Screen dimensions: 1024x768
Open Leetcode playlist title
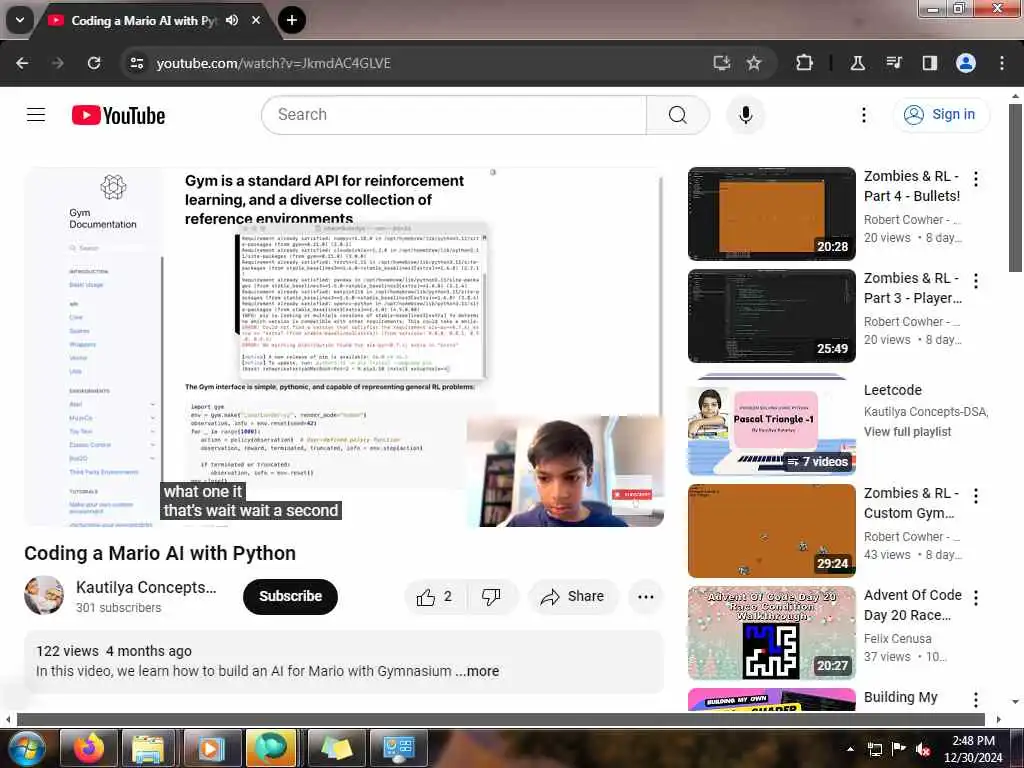(x=893, y=390)
